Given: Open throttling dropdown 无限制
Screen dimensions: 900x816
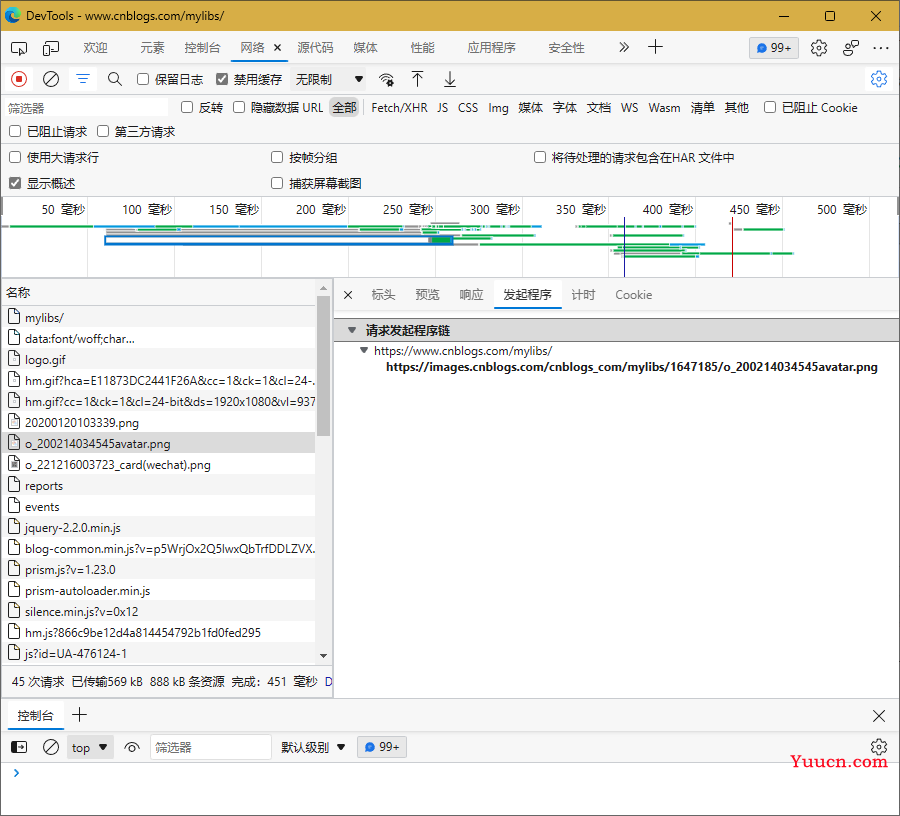Looking at the screenshot, I should click(x=329, y=79).
